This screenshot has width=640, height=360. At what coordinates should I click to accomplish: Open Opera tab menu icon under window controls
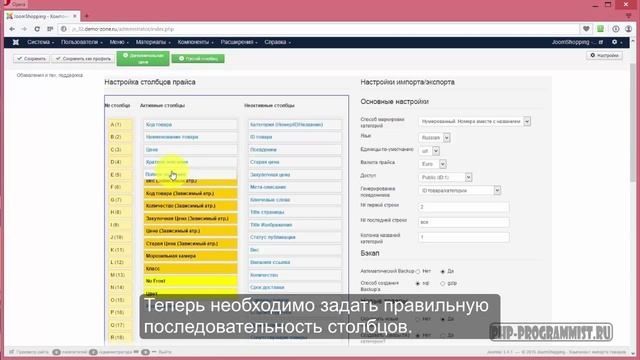click(629, 16)
